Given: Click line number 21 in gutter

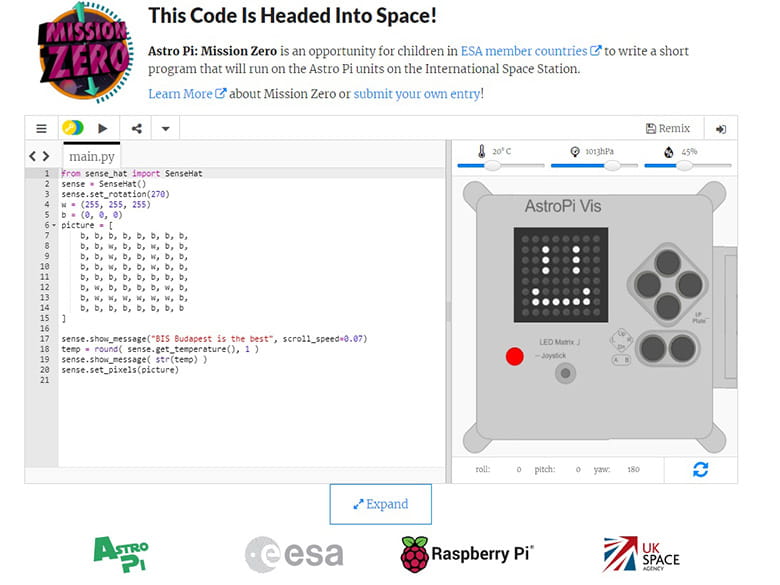Looking at the screenshot, I should coord(45,380).
